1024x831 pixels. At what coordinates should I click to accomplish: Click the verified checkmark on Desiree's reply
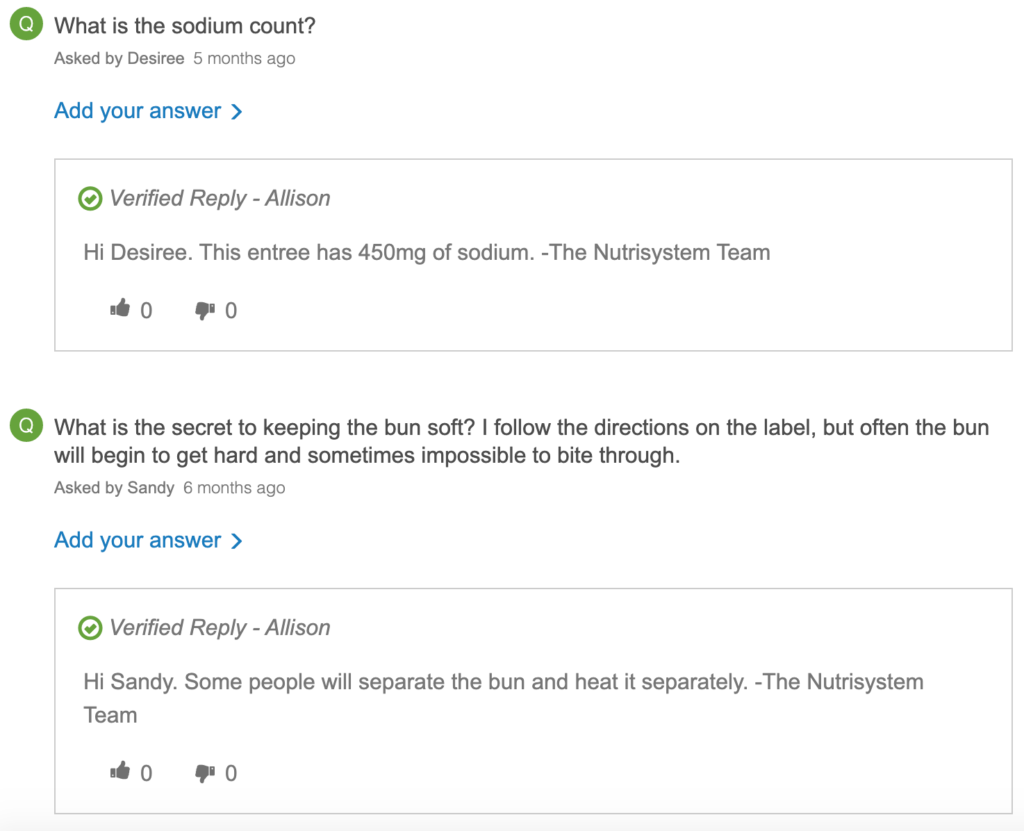click(x=90, y=199)
